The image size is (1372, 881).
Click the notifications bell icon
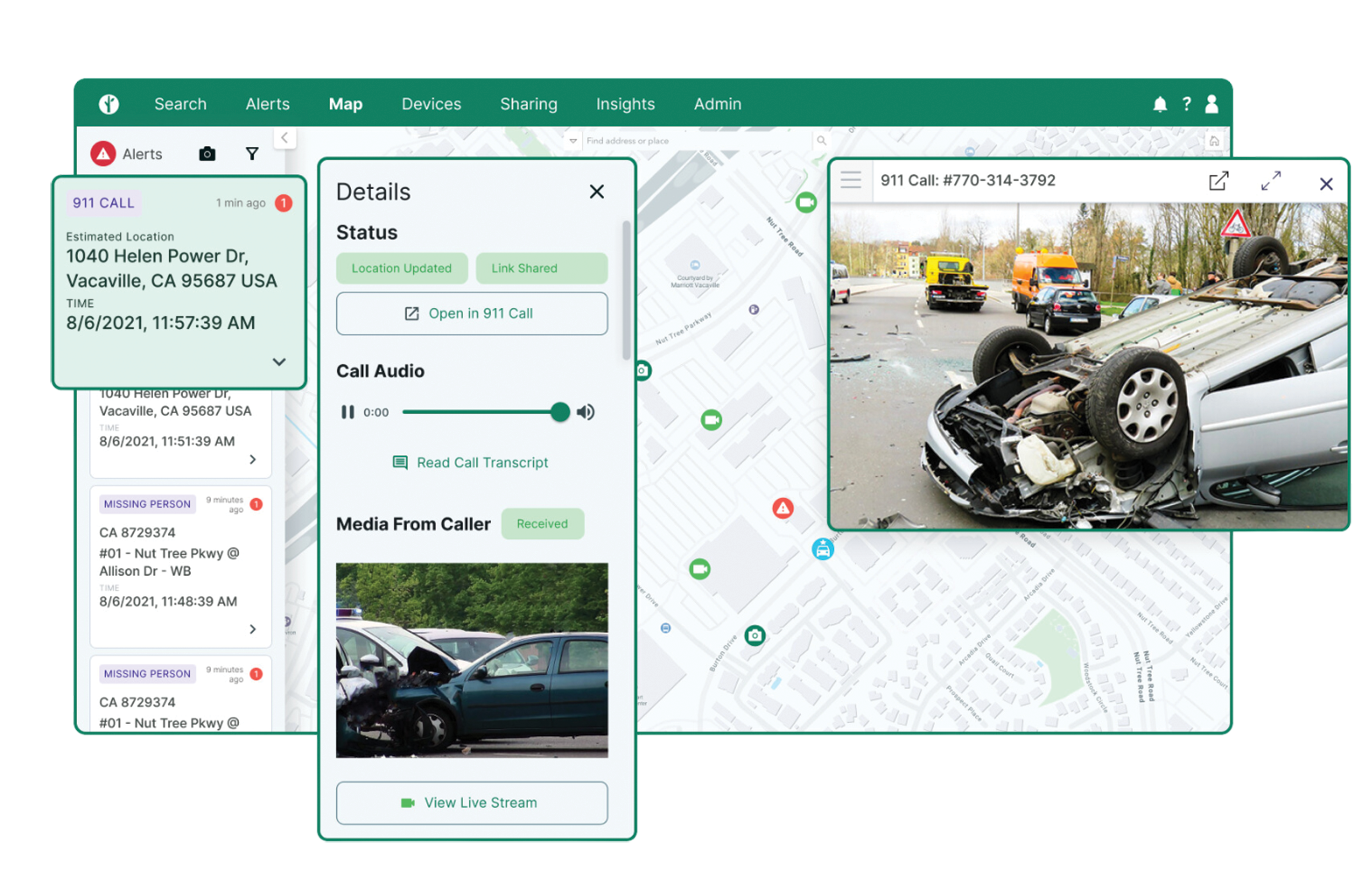[1159, 105]
